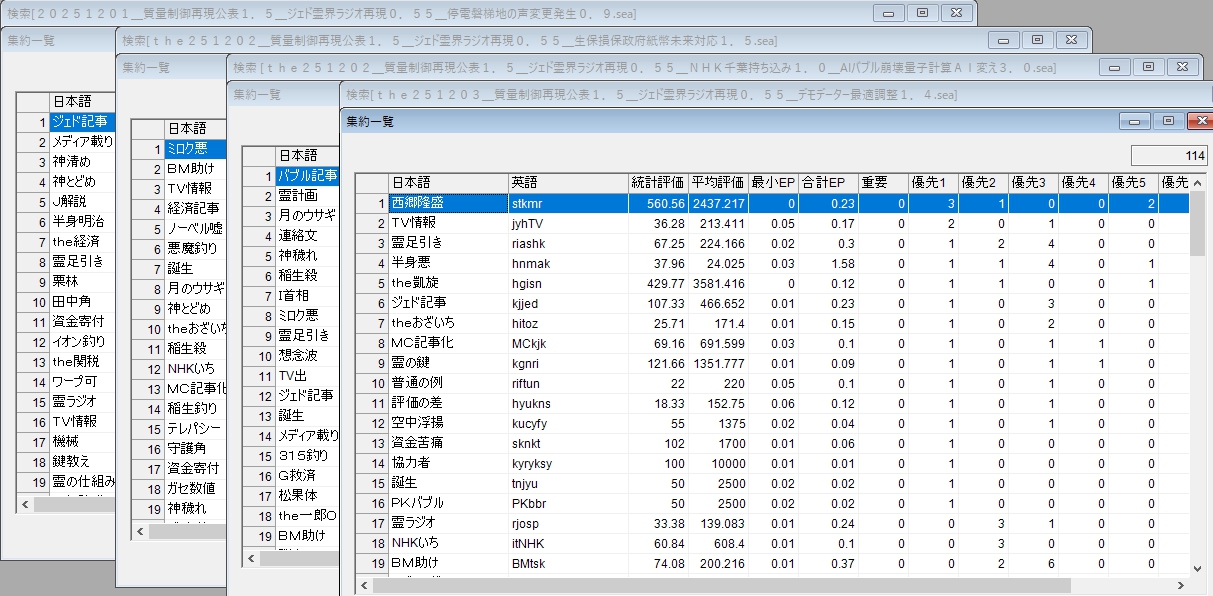The image size is (1213, 596).
Task: Click the highlighted ミロク悪 cell
Action: (x=195, y=149)
